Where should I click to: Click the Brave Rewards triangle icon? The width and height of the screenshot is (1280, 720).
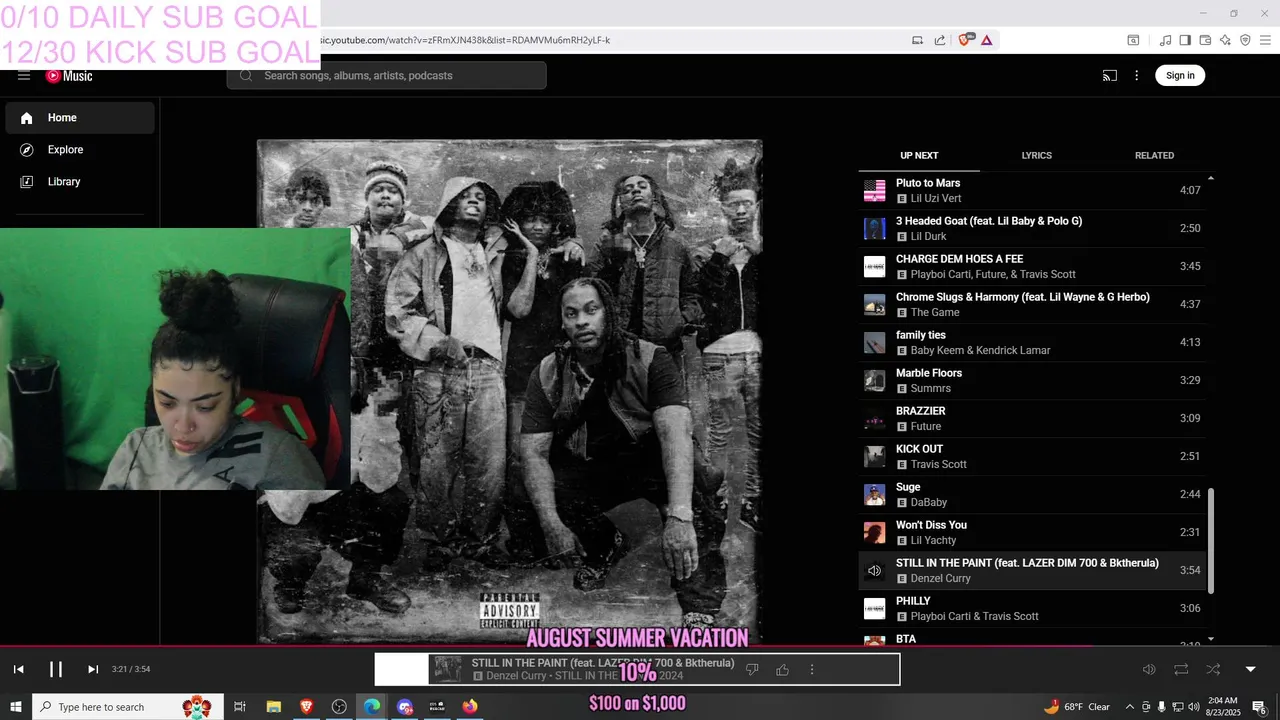coord(987,40)
